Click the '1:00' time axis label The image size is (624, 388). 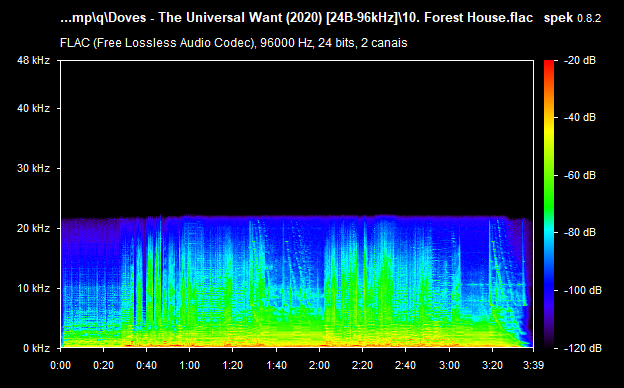(189, 365)
